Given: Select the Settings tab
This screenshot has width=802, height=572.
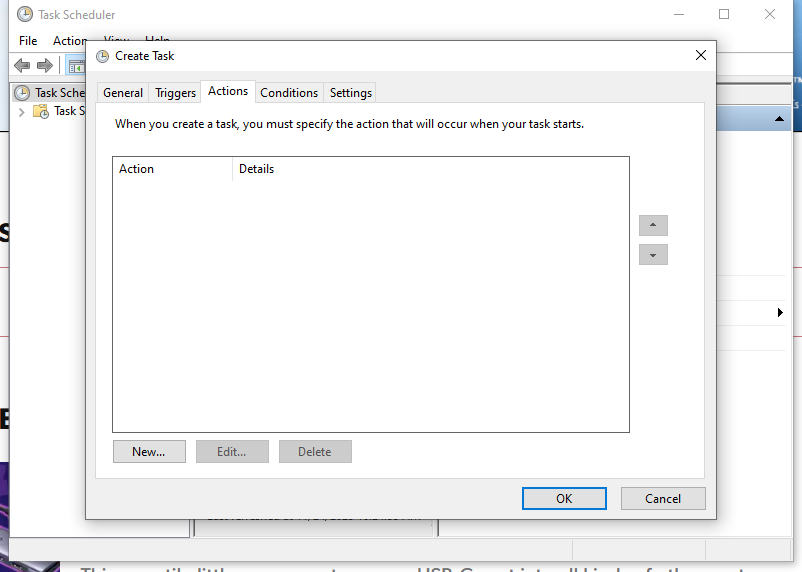Looking at the screenshot, I should click(351, 93).
